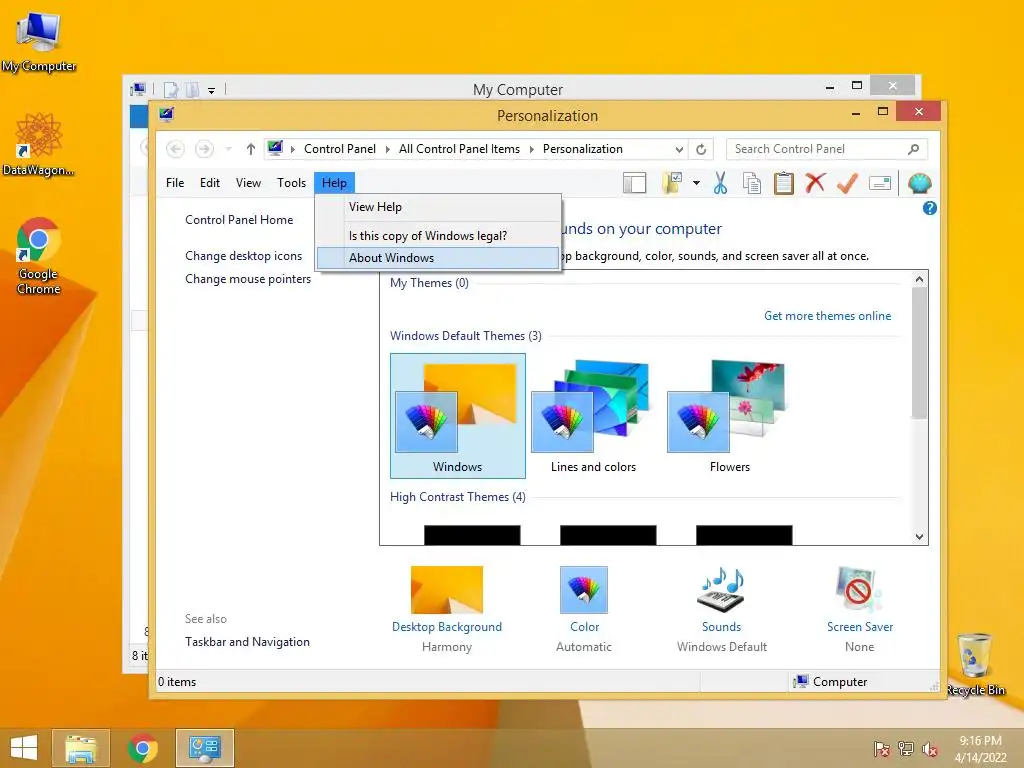Click the Forward navigation arrow

204,149
